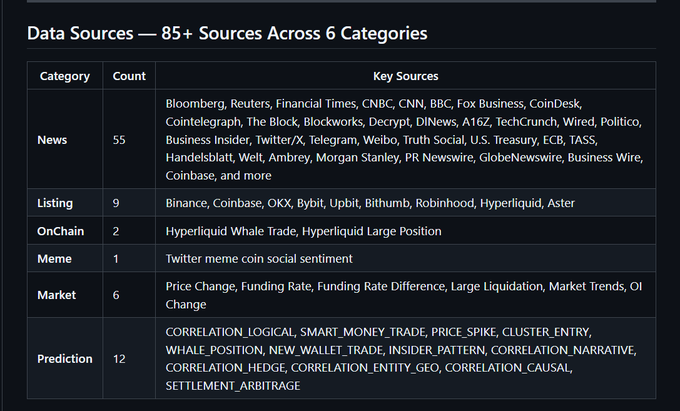Click the Market sources cell starting with 'Price Change'
This screenshot has height=411, width=680.
(405, 295)
